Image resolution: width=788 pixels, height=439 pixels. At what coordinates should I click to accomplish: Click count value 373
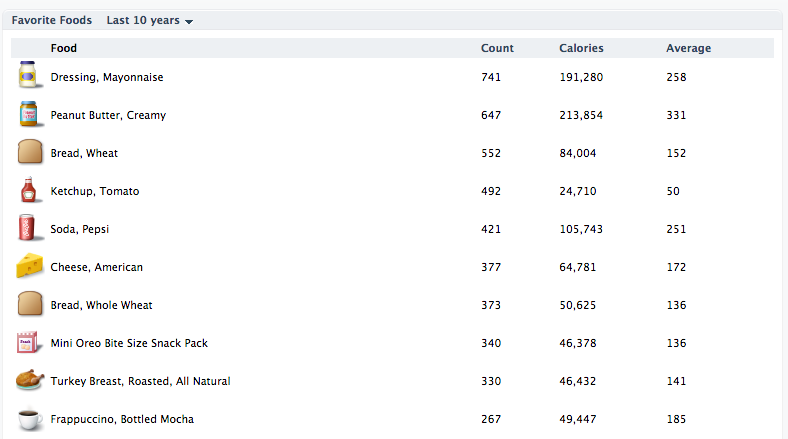coord(491,305)
